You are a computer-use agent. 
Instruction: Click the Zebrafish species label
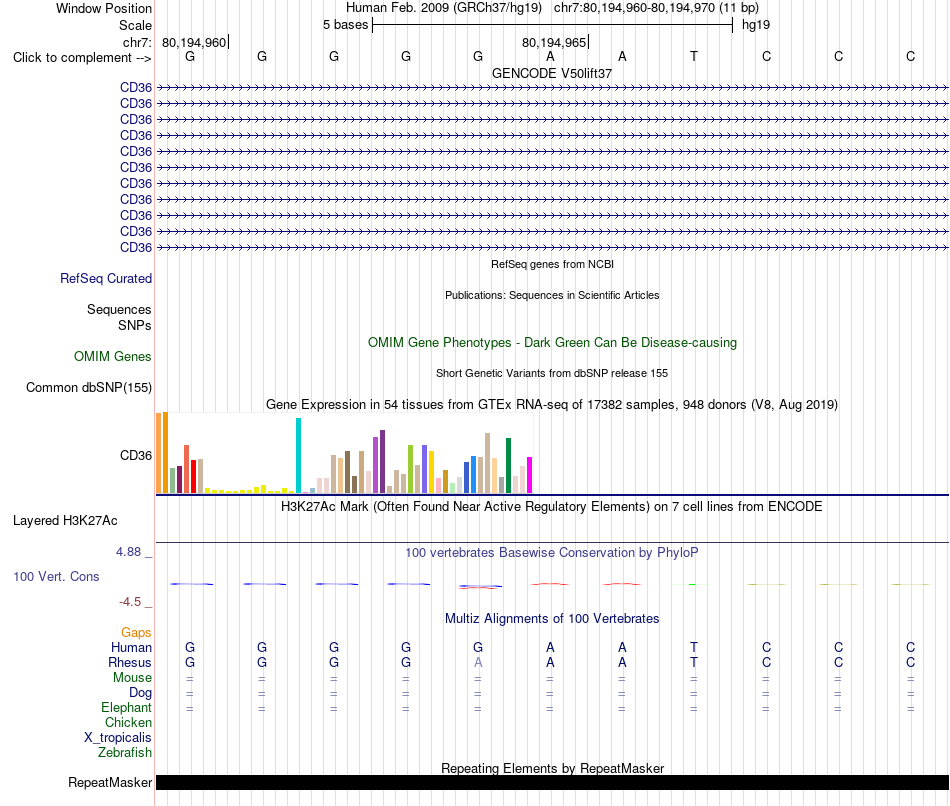(x=125, y=752)
